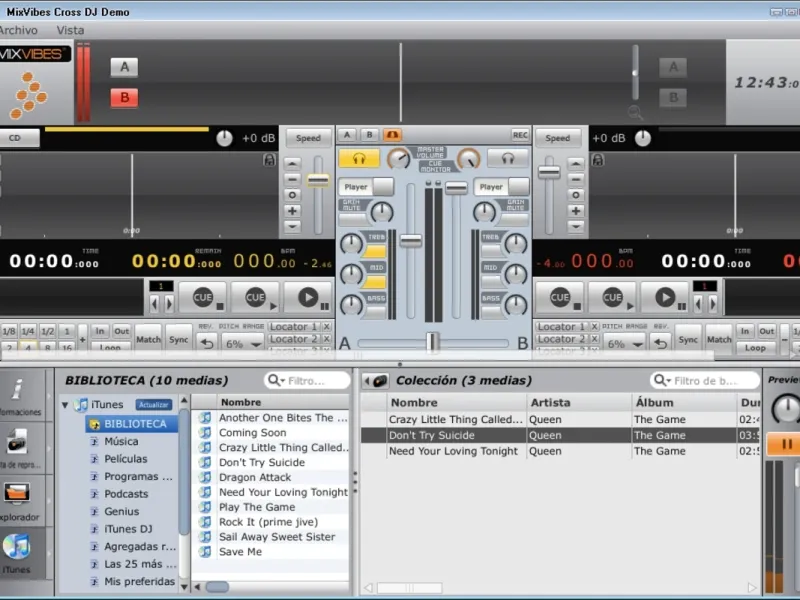The width and height of the screenshot is (800, 600).
Task: Click the iTunes sidebar icon
Action: tap(17, 547)
